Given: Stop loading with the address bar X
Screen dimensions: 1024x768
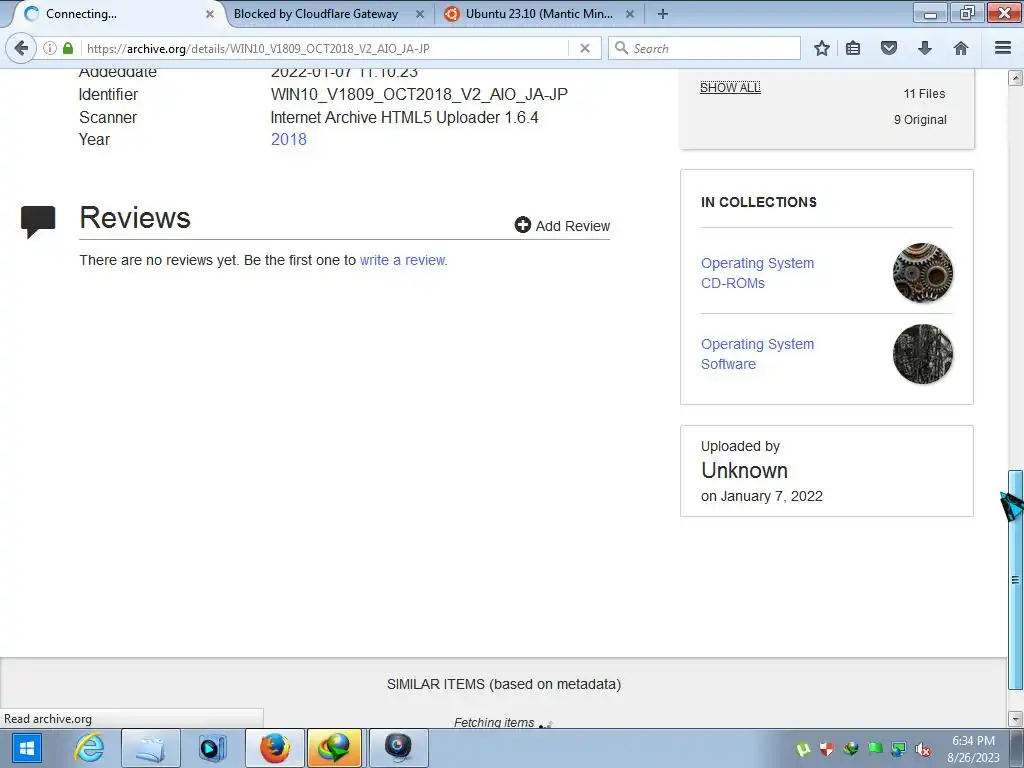Looking at the screenshot, I should click(x=585, y=48).
